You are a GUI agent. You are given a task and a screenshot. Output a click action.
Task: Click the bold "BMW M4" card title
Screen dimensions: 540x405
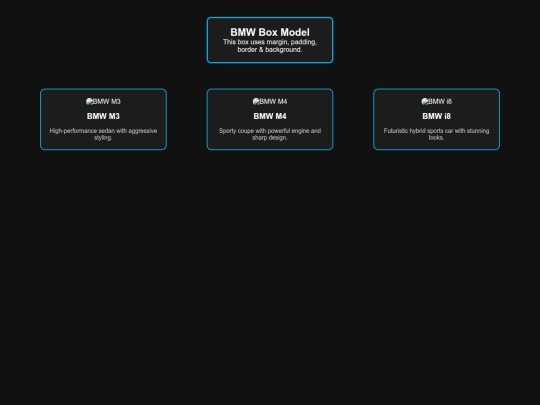270,116
